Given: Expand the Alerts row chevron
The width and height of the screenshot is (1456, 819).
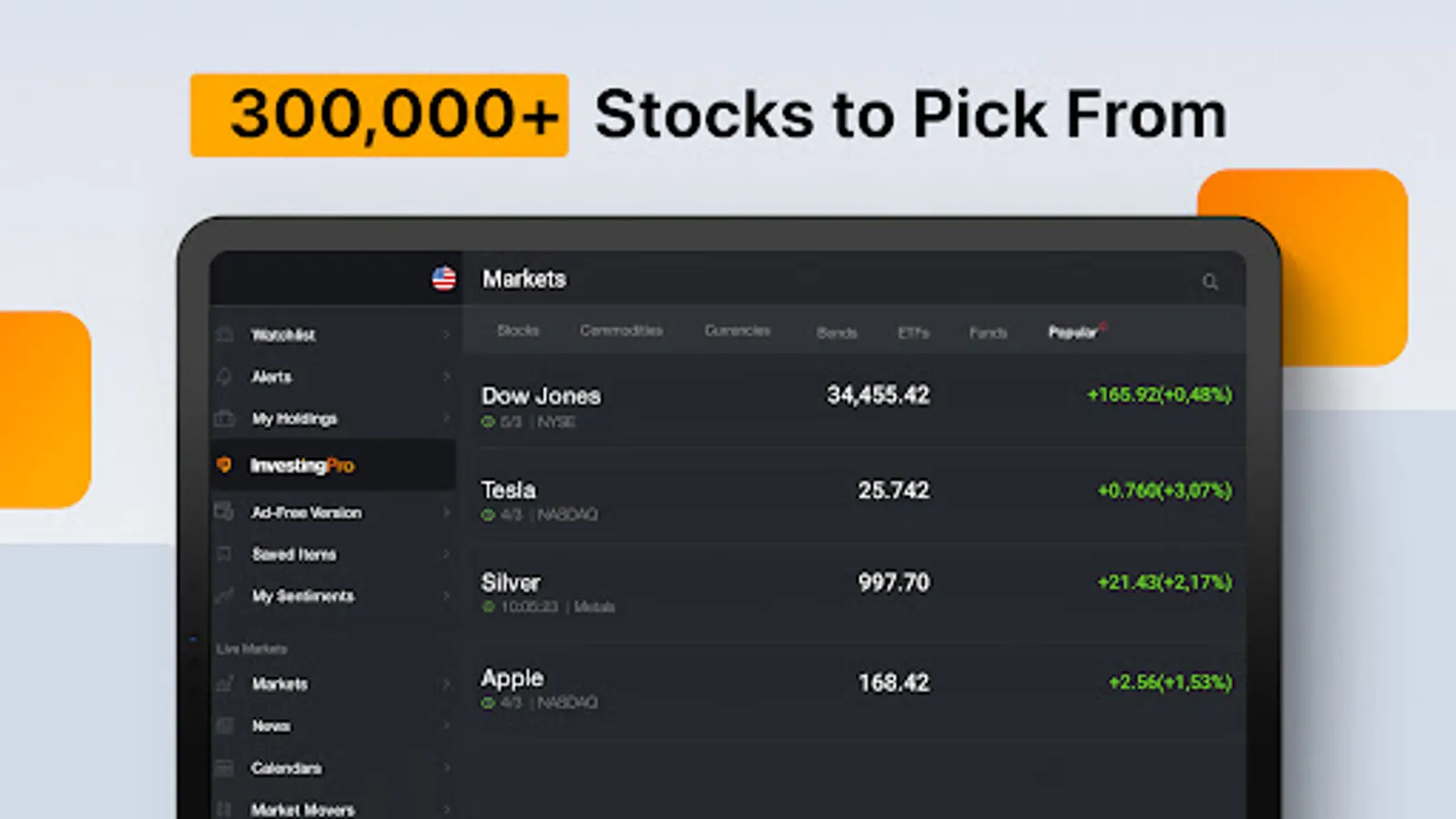Looking at the screenshot, I should click(446, 377).
